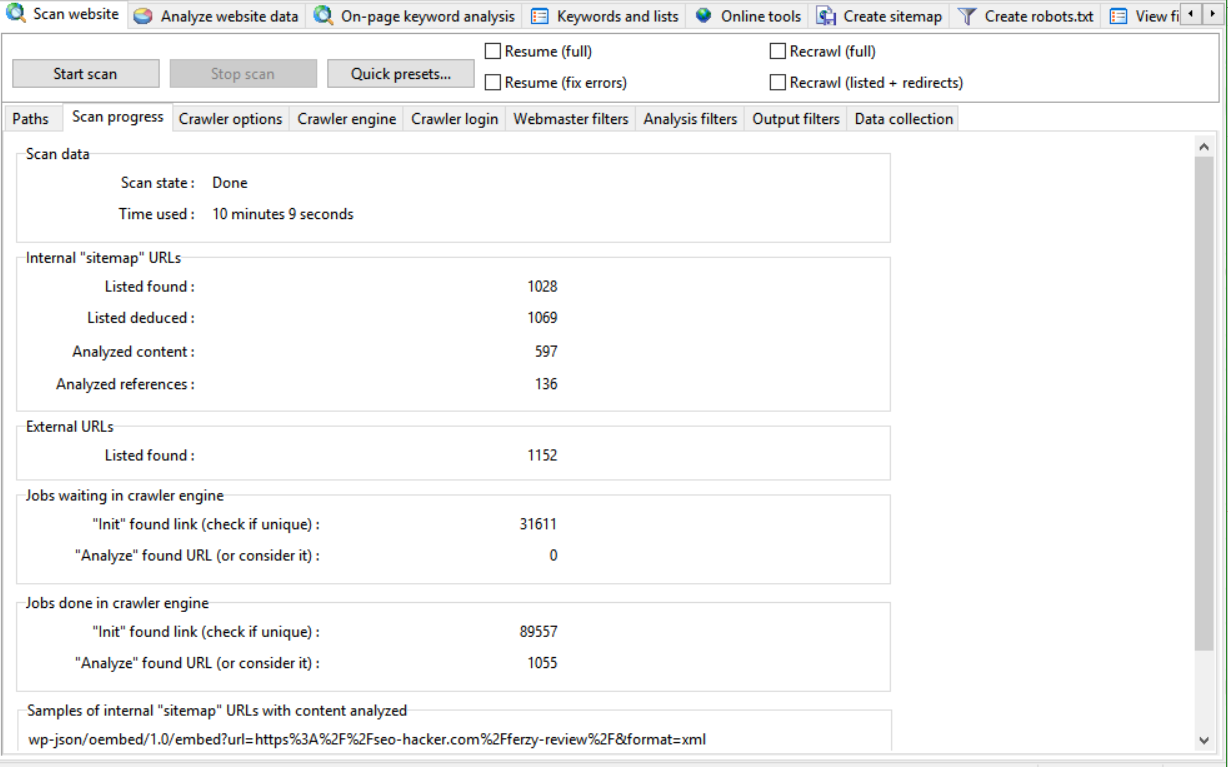Click the Scan website magnifier icon

tap(17, 14)
